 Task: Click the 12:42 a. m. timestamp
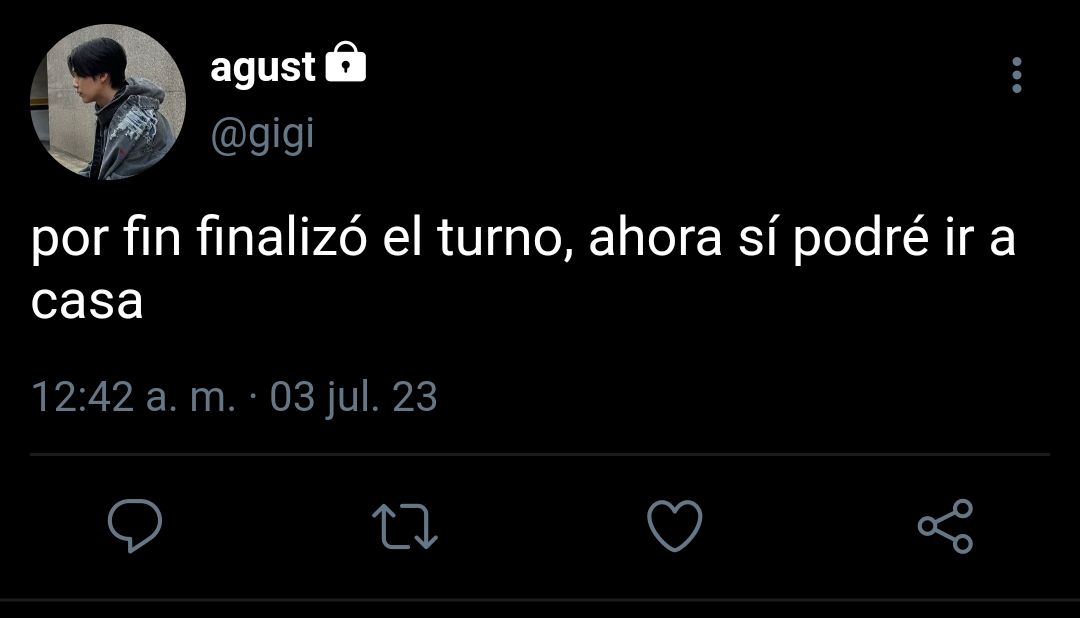point(134,397)
